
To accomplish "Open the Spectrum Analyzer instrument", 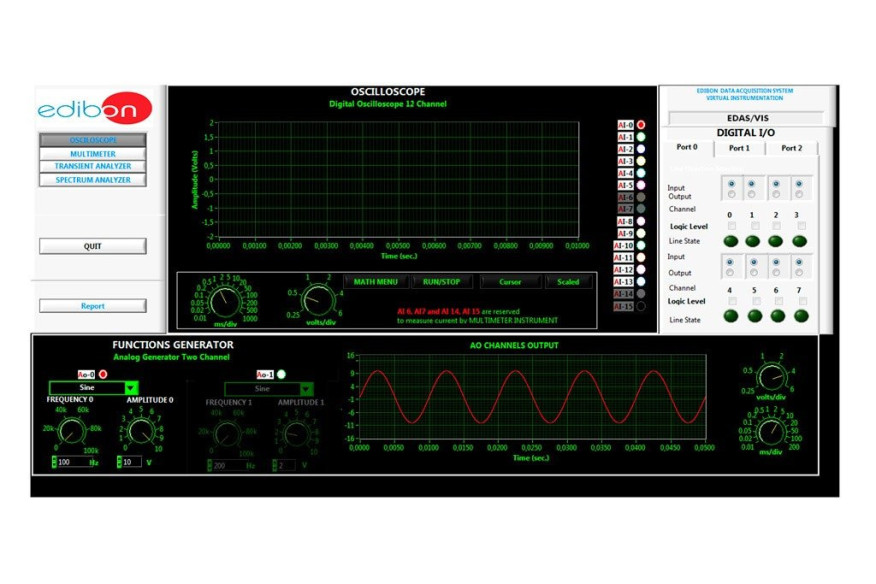I will [x=93, y=180].
